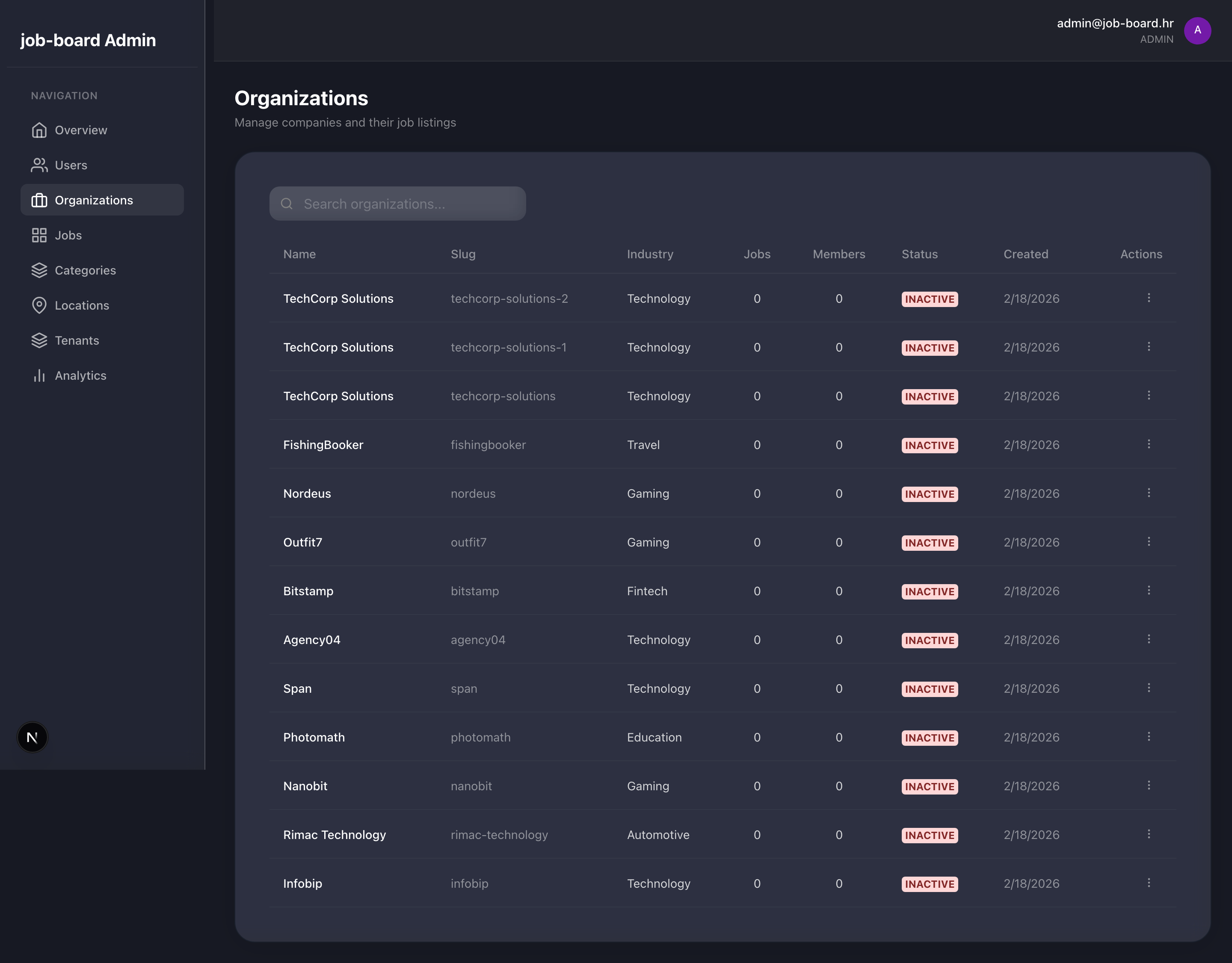Click the Analytics bar chart icon
Viewport: 1232px width, 963px height.
[39, 375]
